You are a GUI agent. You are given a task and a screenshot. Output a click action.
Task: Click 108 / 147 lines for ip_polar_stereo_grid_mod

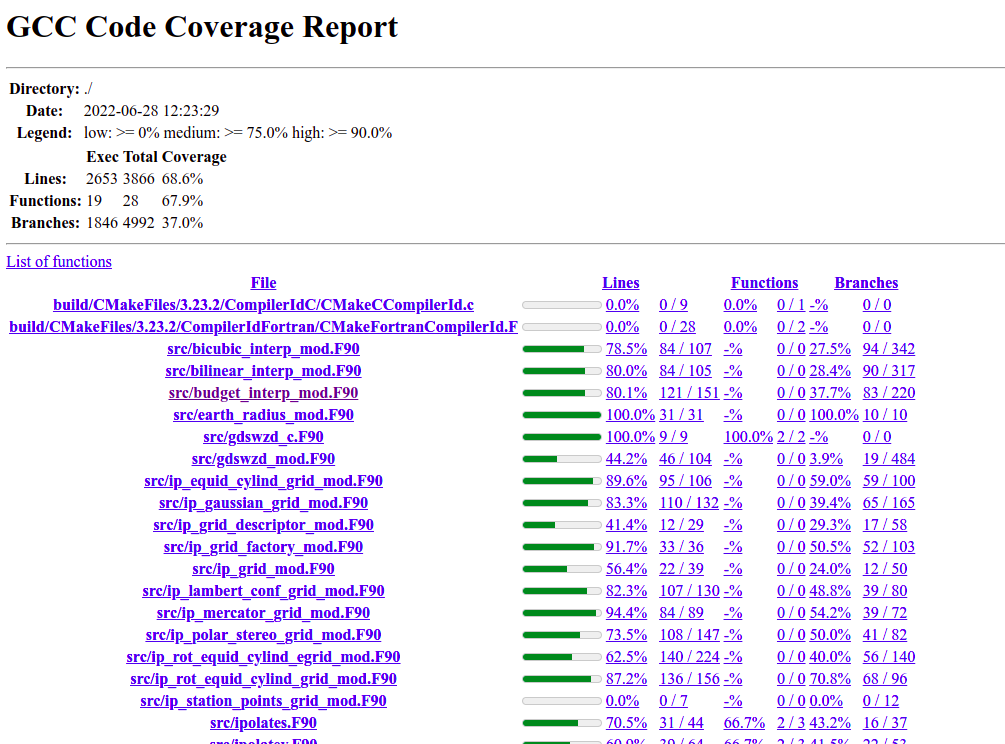689,635
